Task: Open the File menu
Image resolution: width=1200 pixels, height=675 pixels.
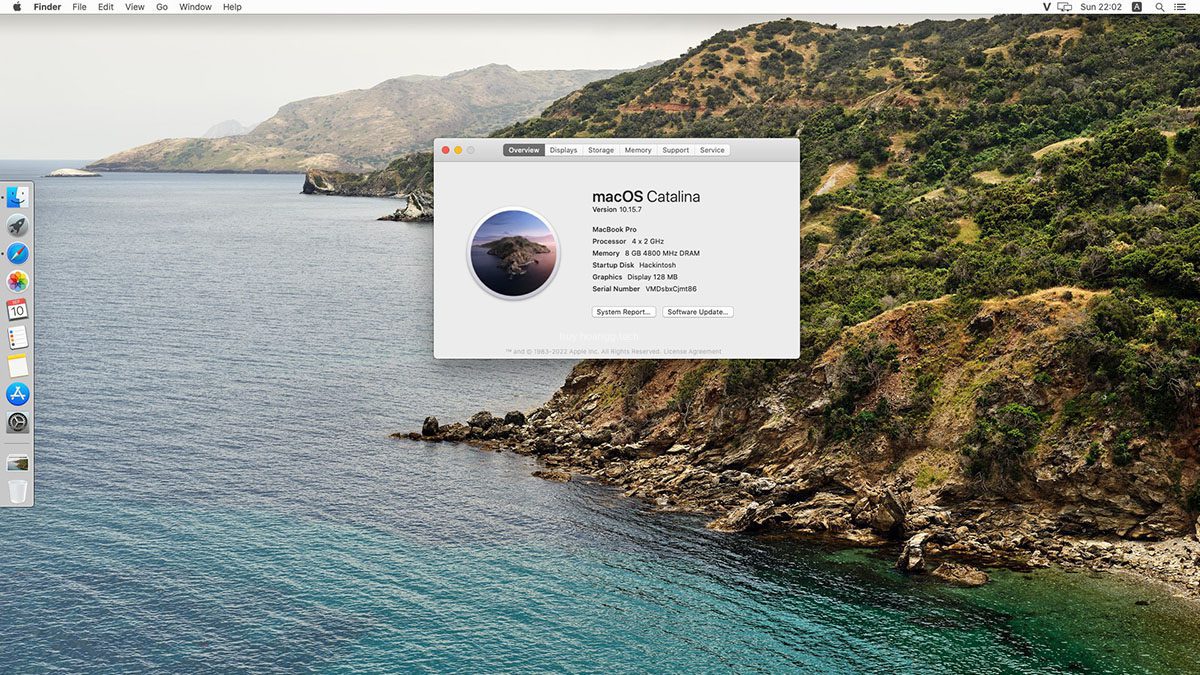Action: point(79,7)
